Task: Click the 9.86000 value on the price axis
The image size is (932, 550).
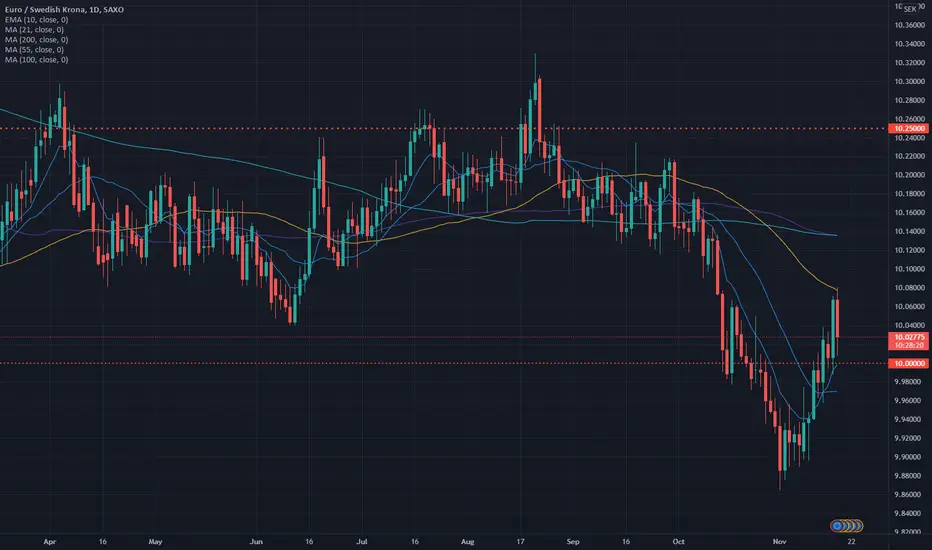Action: [909, 495]
